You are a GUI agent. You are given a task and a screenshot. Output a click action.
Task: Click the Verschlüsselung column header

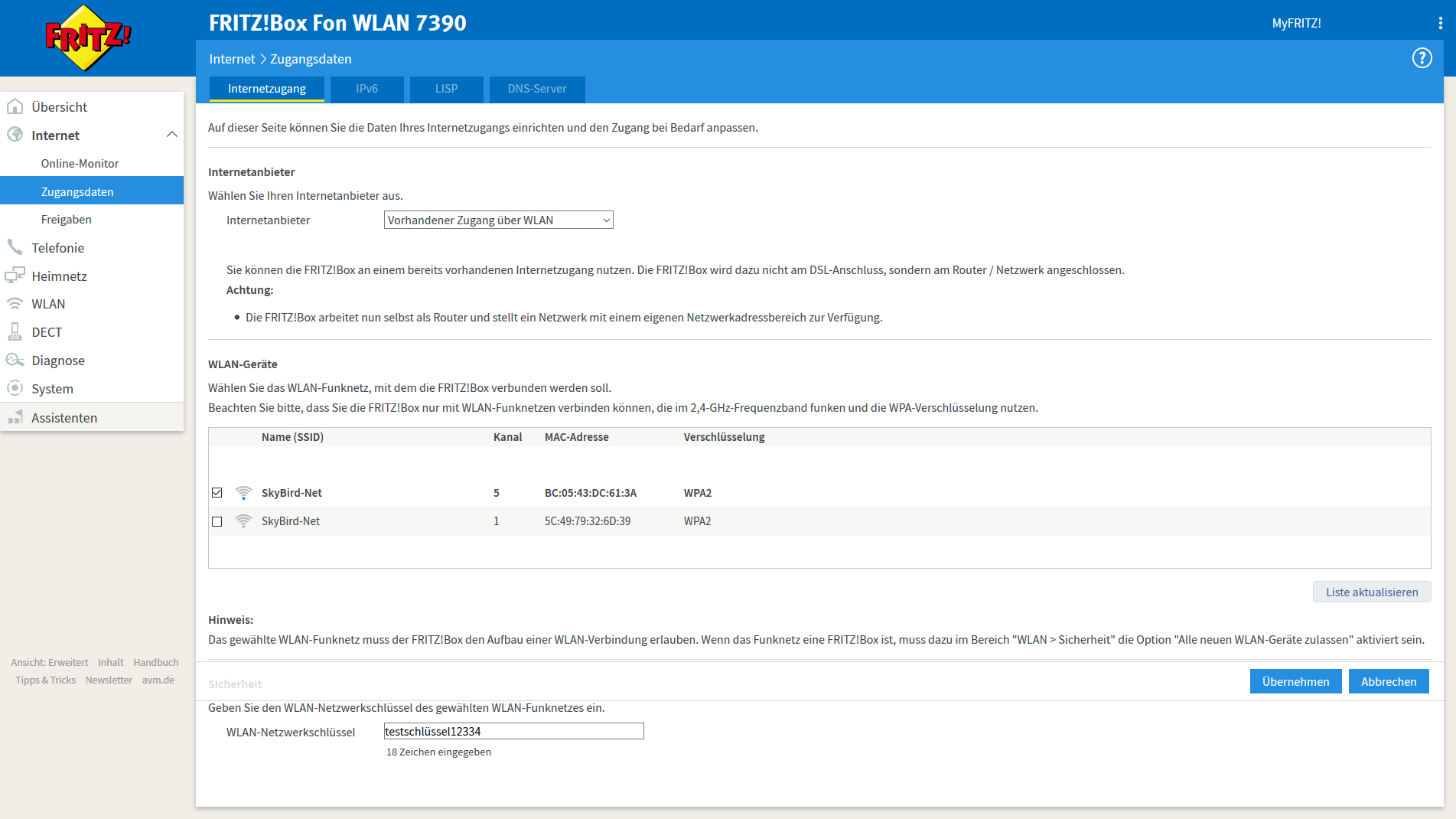tap(724, 437)
